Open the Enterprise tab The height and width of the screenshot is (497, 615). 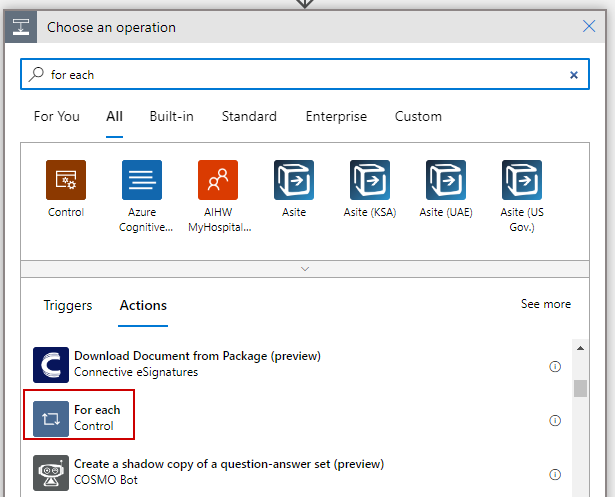click(336, 117)
